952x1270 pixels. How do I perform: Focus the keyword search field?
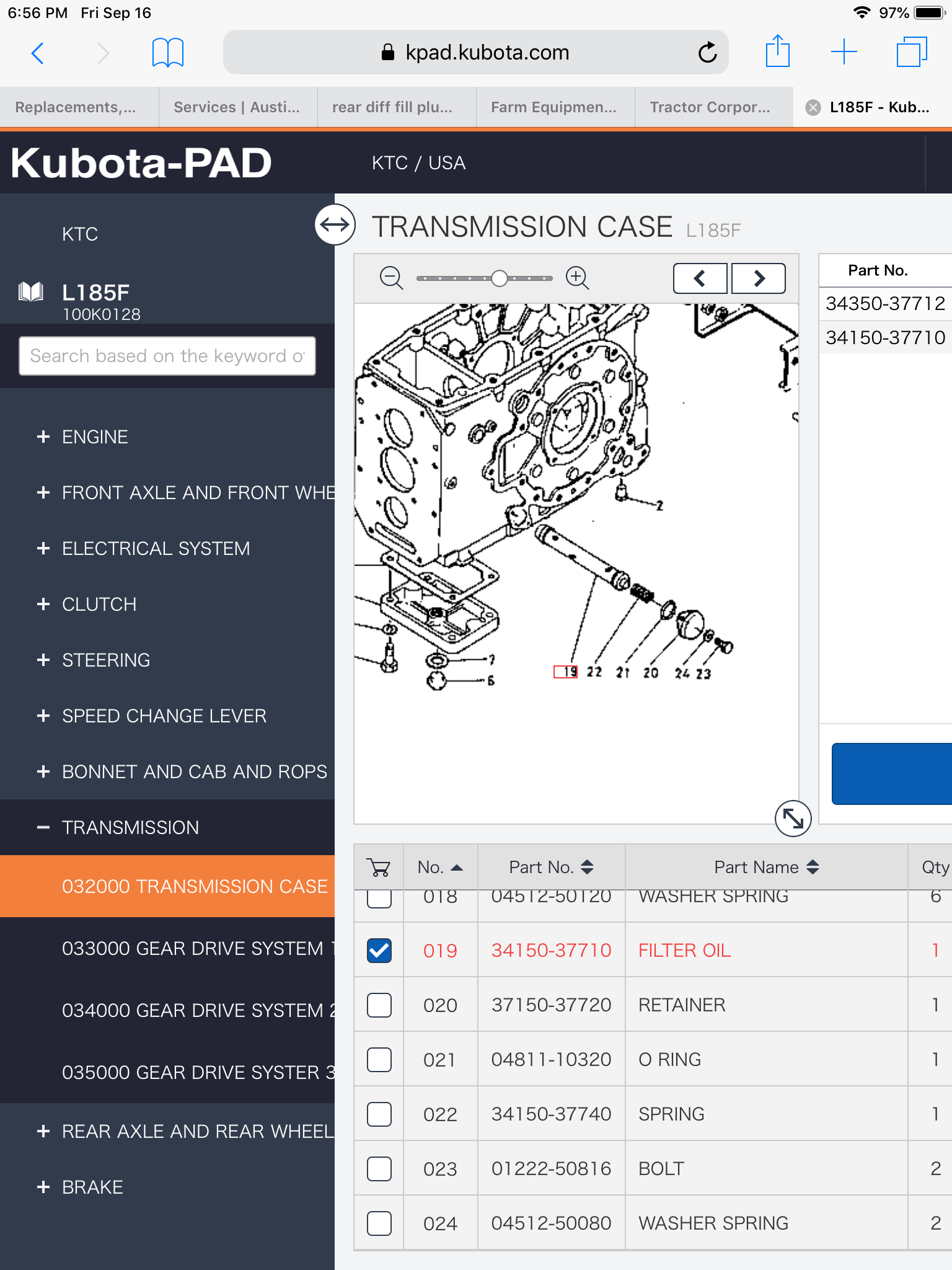coord(167,356)
